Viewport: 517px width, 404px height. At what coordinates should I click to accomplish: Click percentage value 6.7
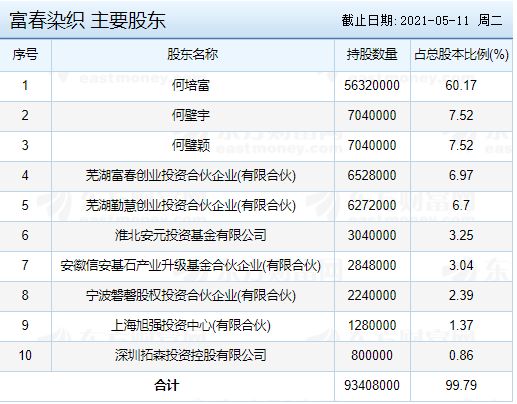[x=461, y=205]
